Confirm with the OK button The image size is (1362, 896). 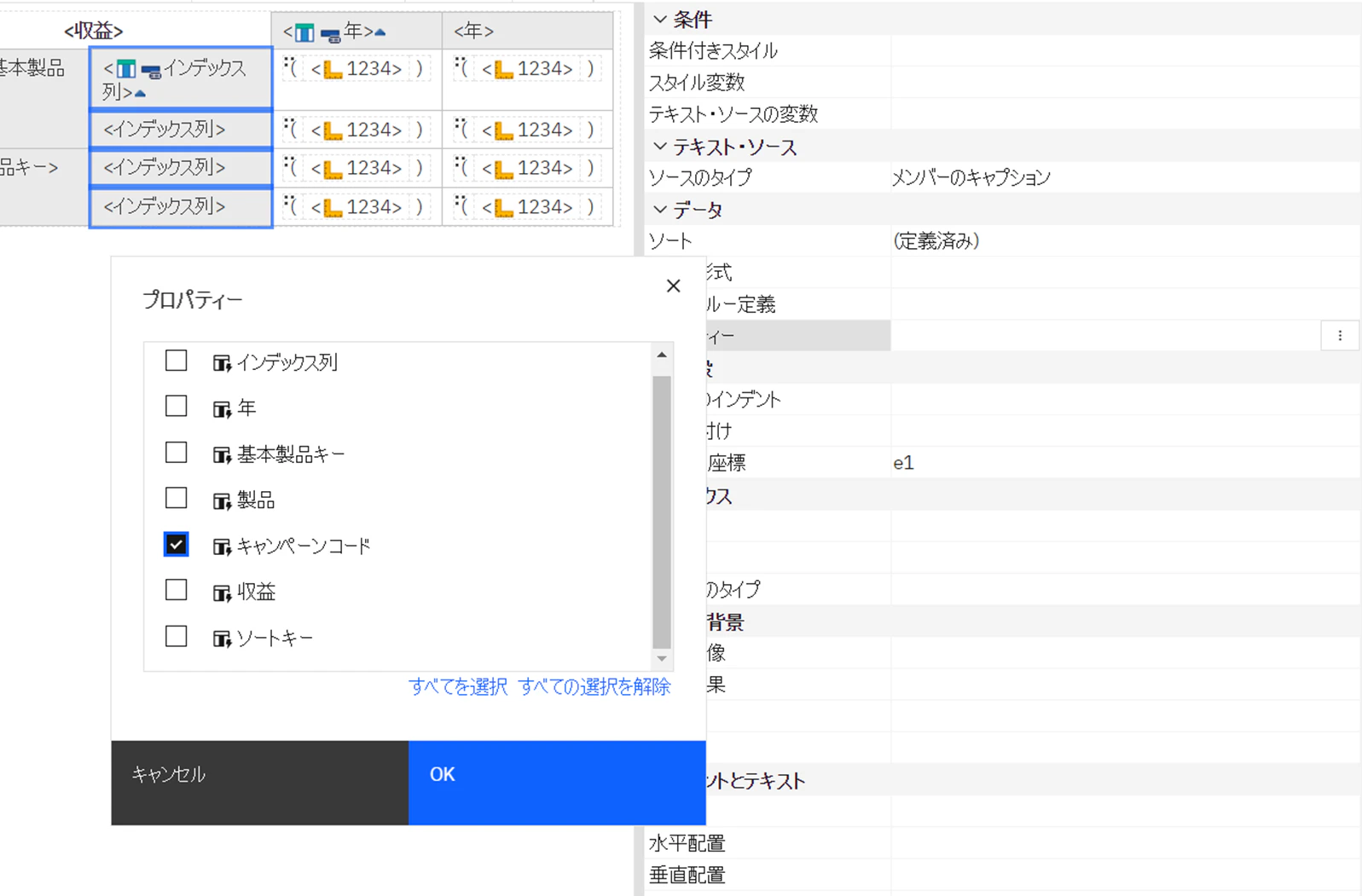[x=557, y=783]
